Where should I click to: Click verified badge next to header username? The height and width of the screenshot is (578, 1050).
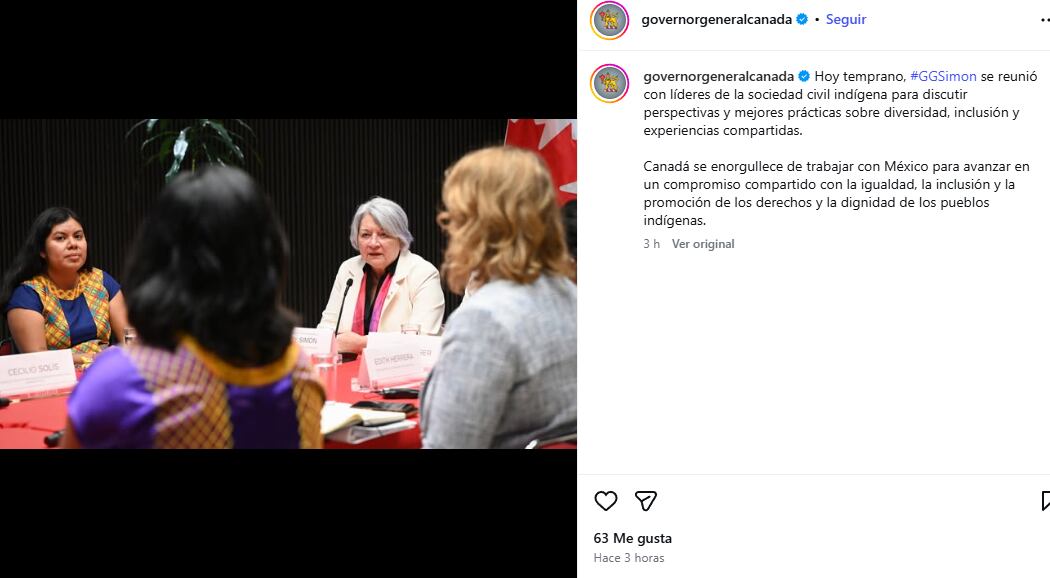[x=802, y=19]
